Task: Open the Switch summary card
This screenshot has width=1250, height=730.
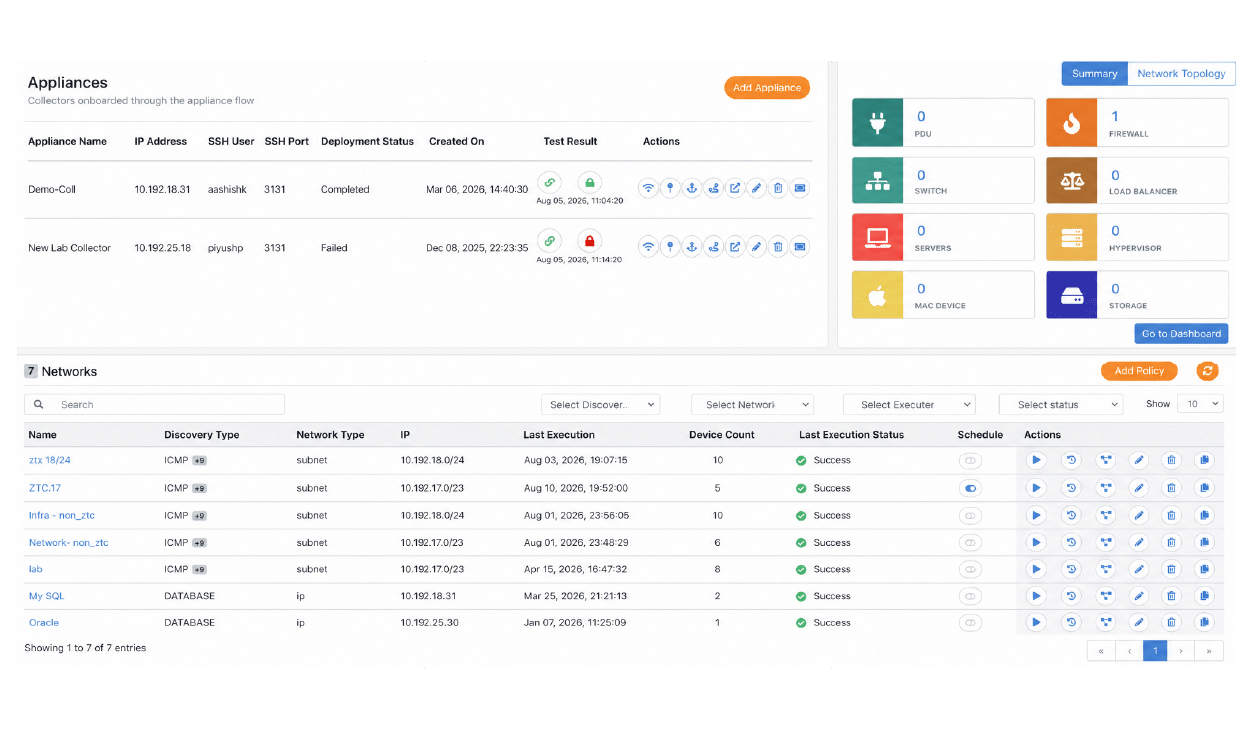Action: coord(943,180)
